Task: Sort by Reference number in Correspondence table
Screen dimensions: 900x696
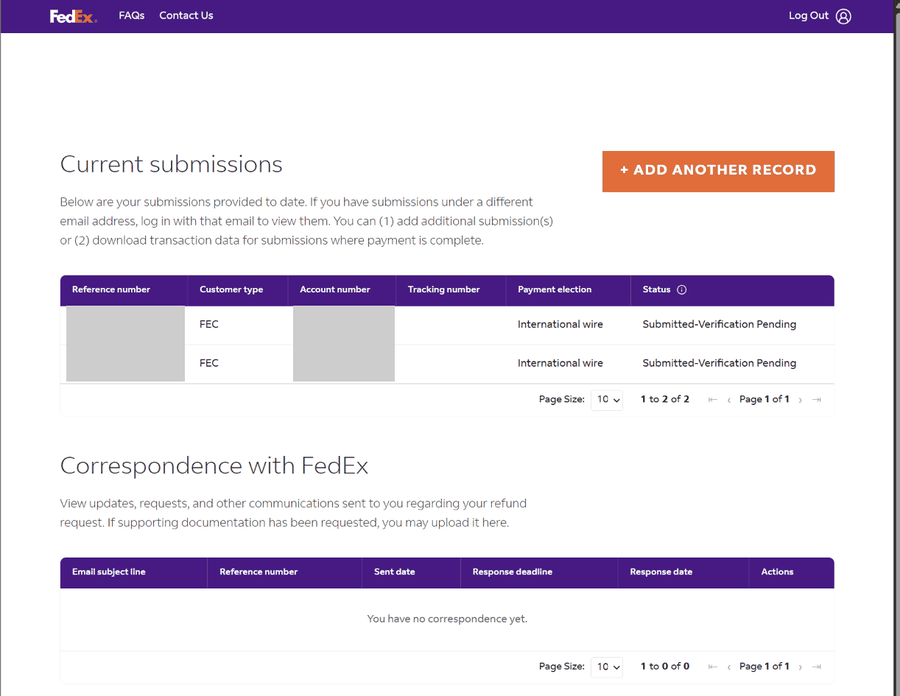Action: (258, 572)
